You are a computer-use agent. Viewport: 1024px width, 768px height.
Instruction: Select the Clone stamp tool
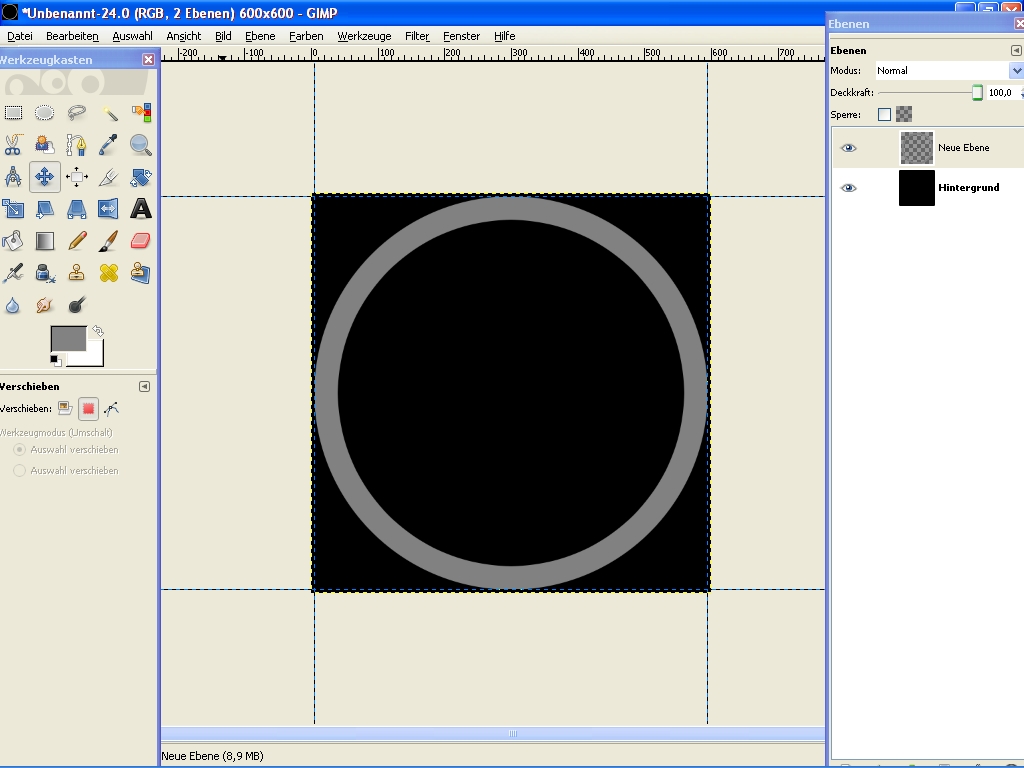(76, 273)
